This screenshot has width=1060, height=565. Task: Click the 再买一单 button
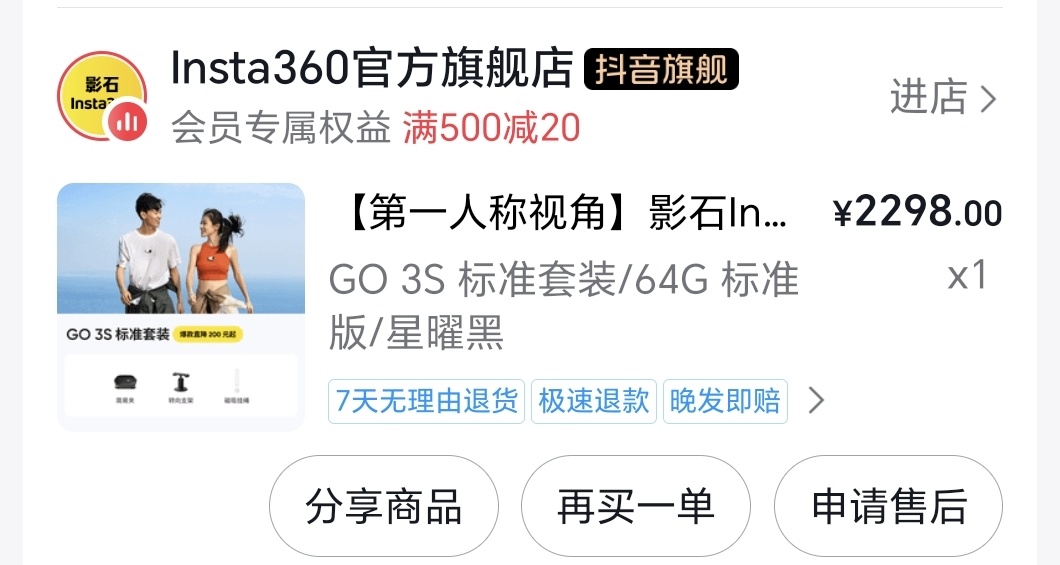(635, 506)
